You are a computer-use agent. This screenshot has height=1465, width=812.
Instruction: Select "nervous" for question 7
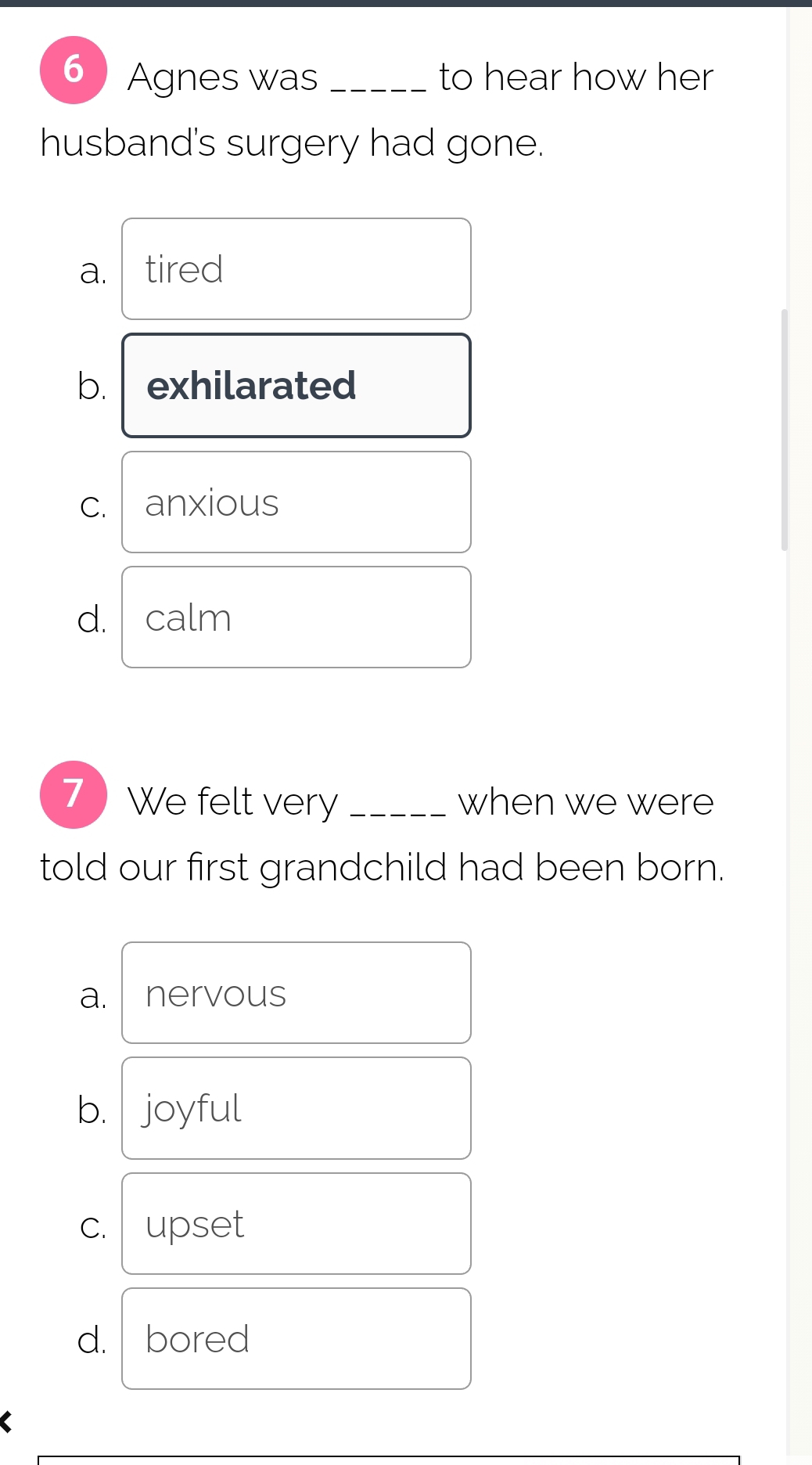click(x=296, y=992)
